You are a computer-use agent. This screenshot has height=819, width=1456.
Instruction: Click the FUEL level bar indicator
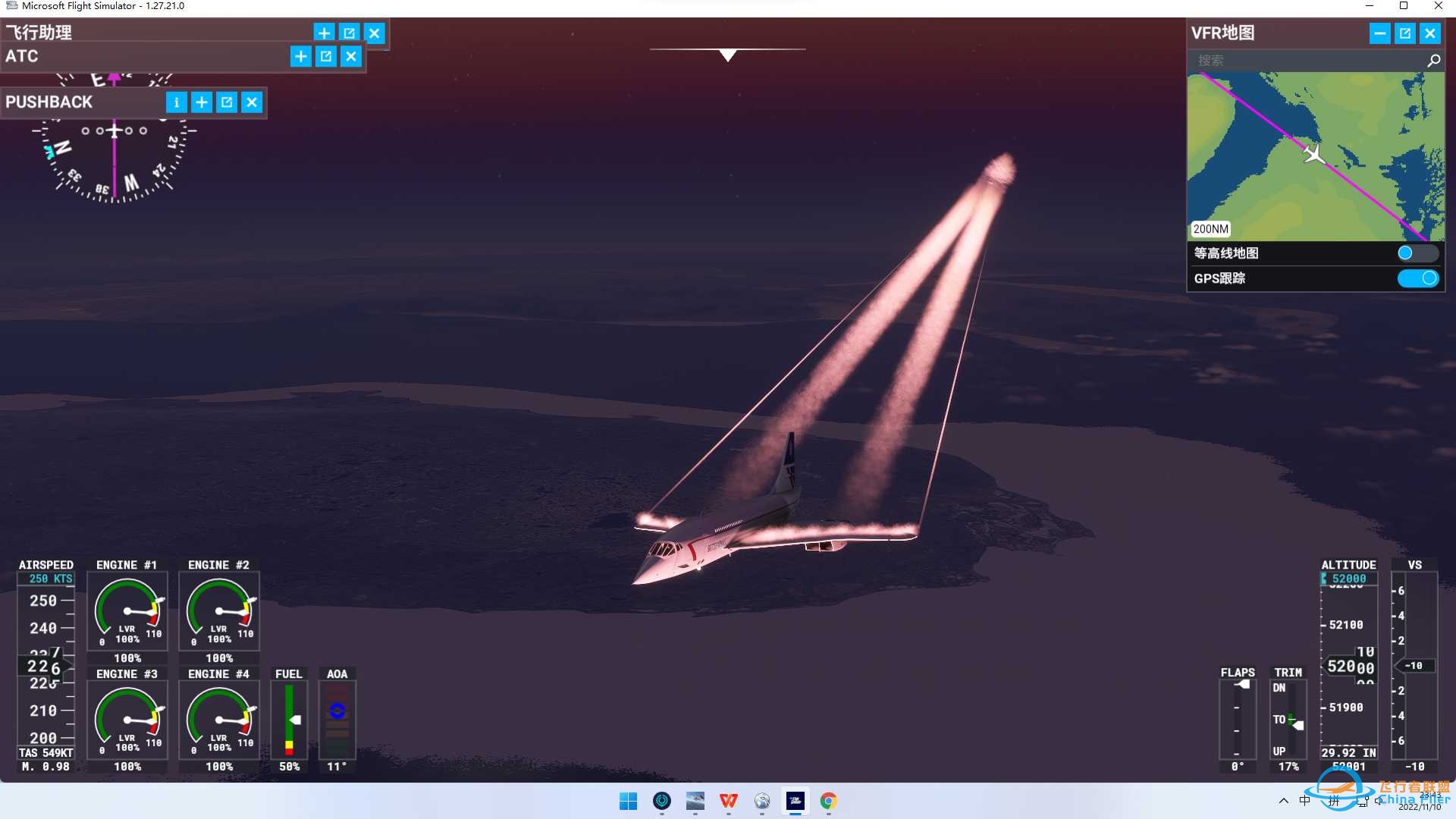click(x=289, y=720)
